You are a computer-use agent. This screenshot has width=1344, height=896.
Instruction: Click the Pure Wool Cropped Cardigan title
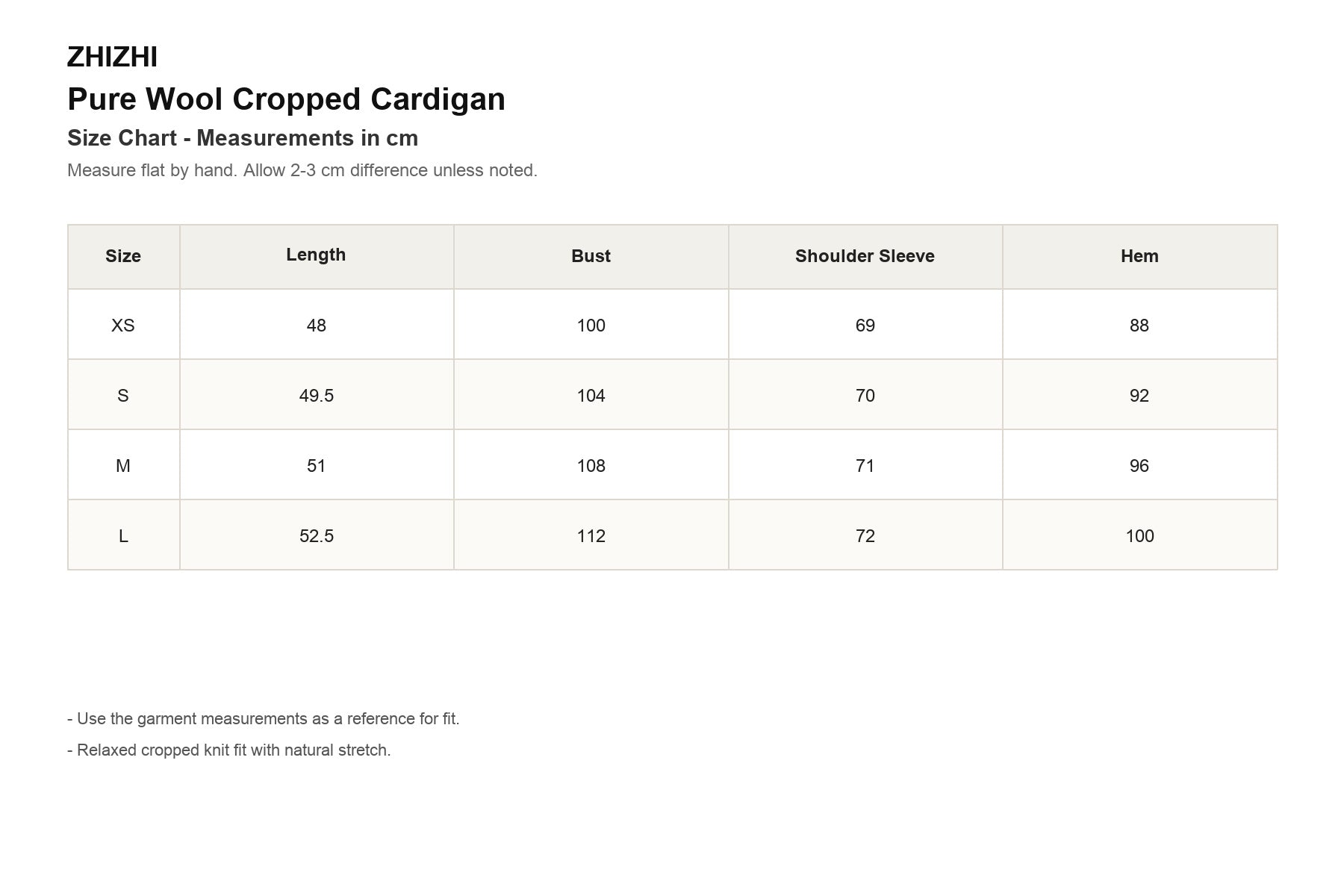point(286,99)
